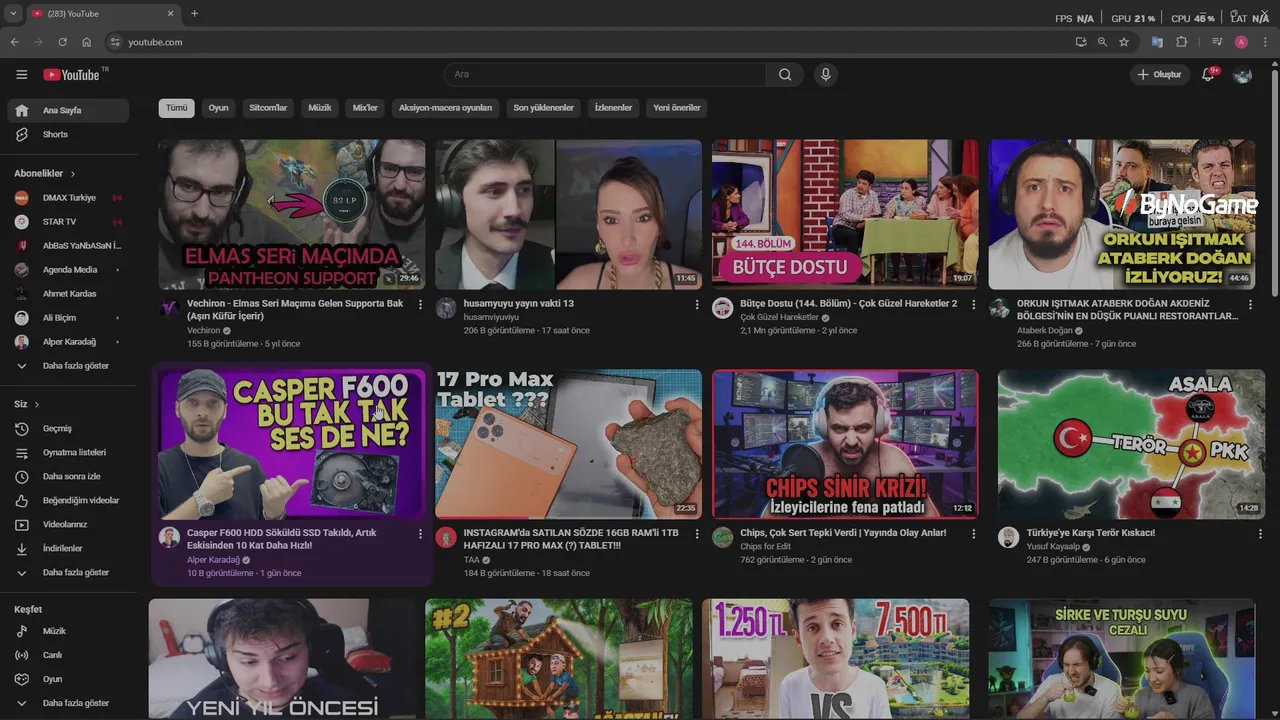Screen dimensions: 1280x720
Task: Select Son yüklenenler chip
Action: coord(543,108)
